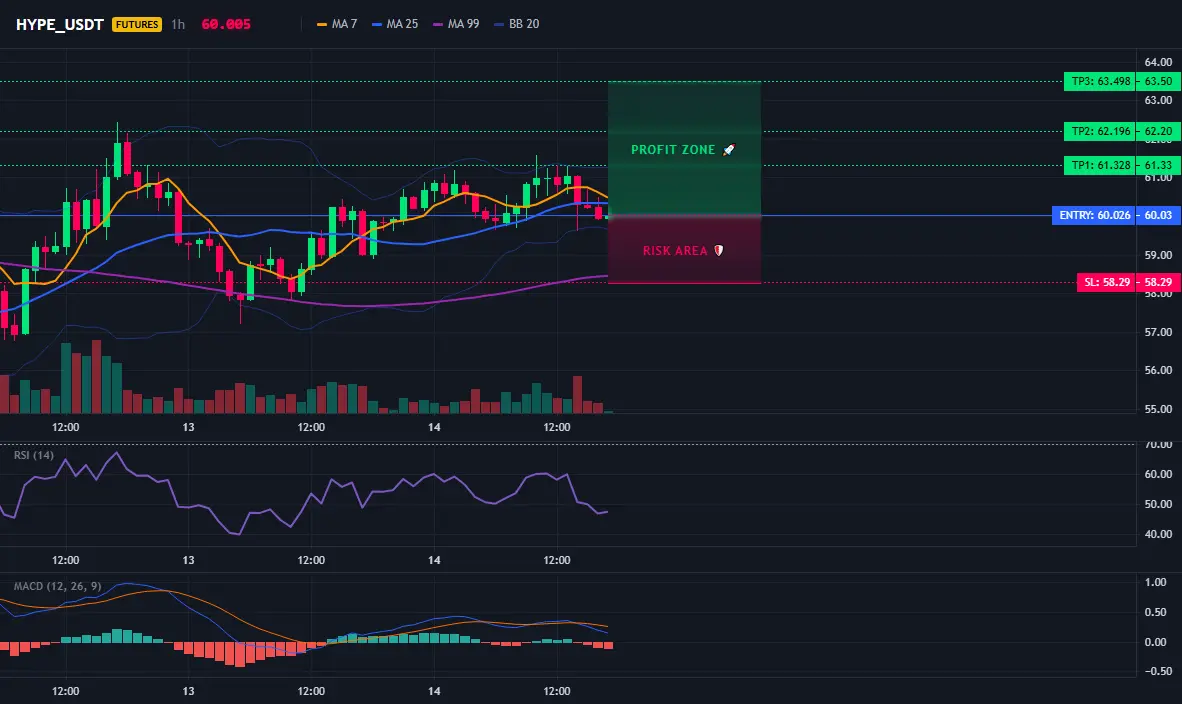Click the 57.00 price axis value
1182x704 pixels.
point(1158,332)
